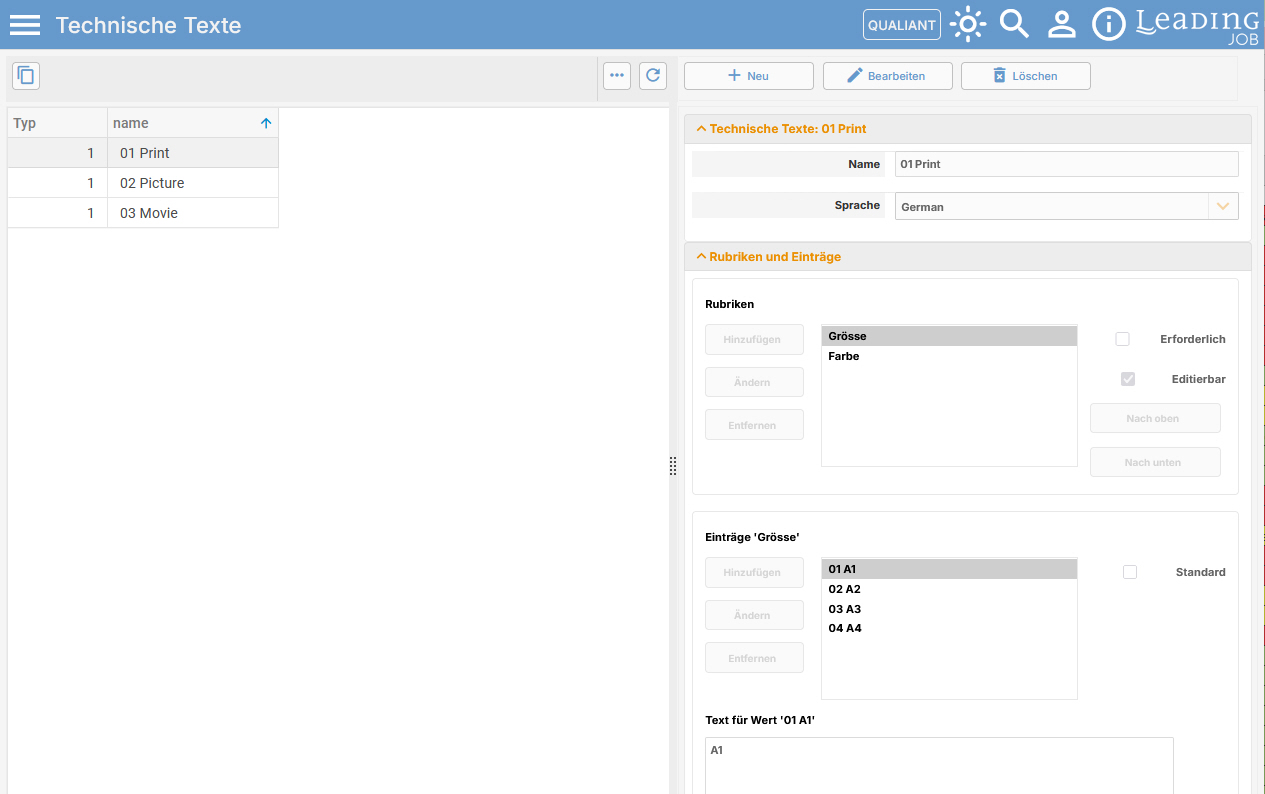Image resolution: width=1265 pixels, height=794 pixels.
Task: Enable the Standard checkbox
Action: click(x=1130, y=572)
